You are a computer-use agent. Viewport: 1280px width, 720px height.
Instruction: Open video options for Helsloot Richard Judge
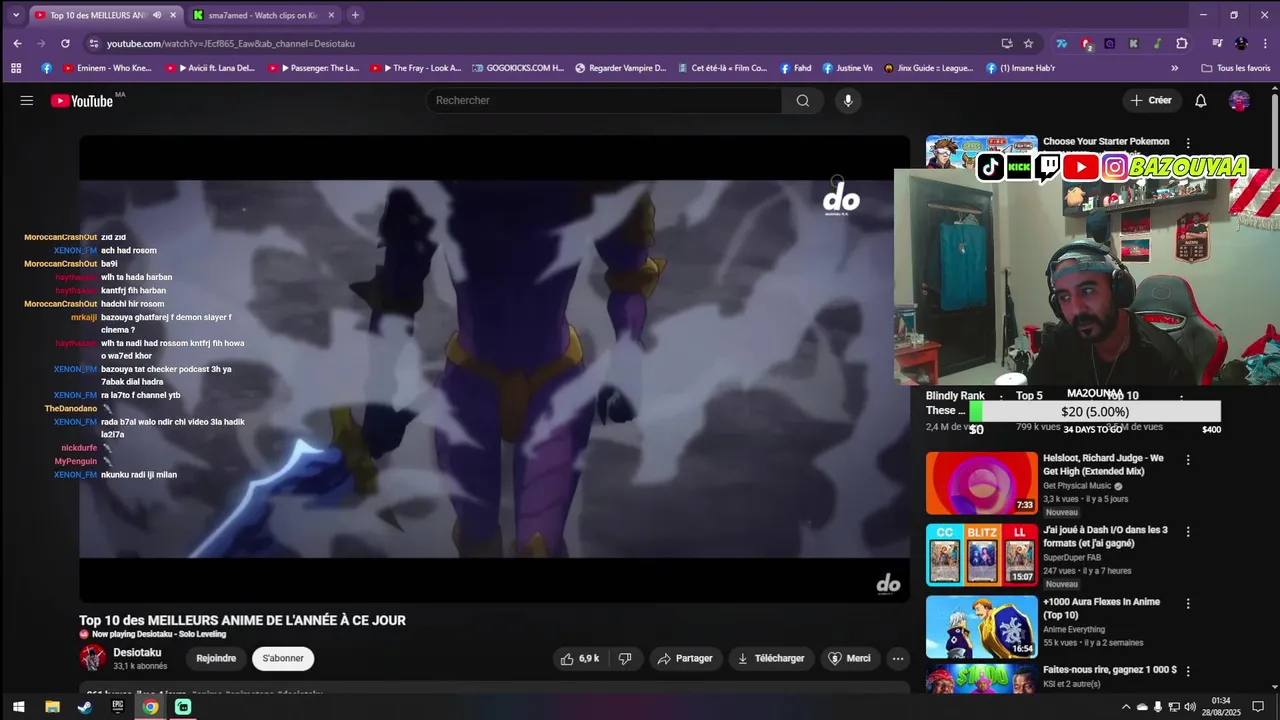point(1188,460)
